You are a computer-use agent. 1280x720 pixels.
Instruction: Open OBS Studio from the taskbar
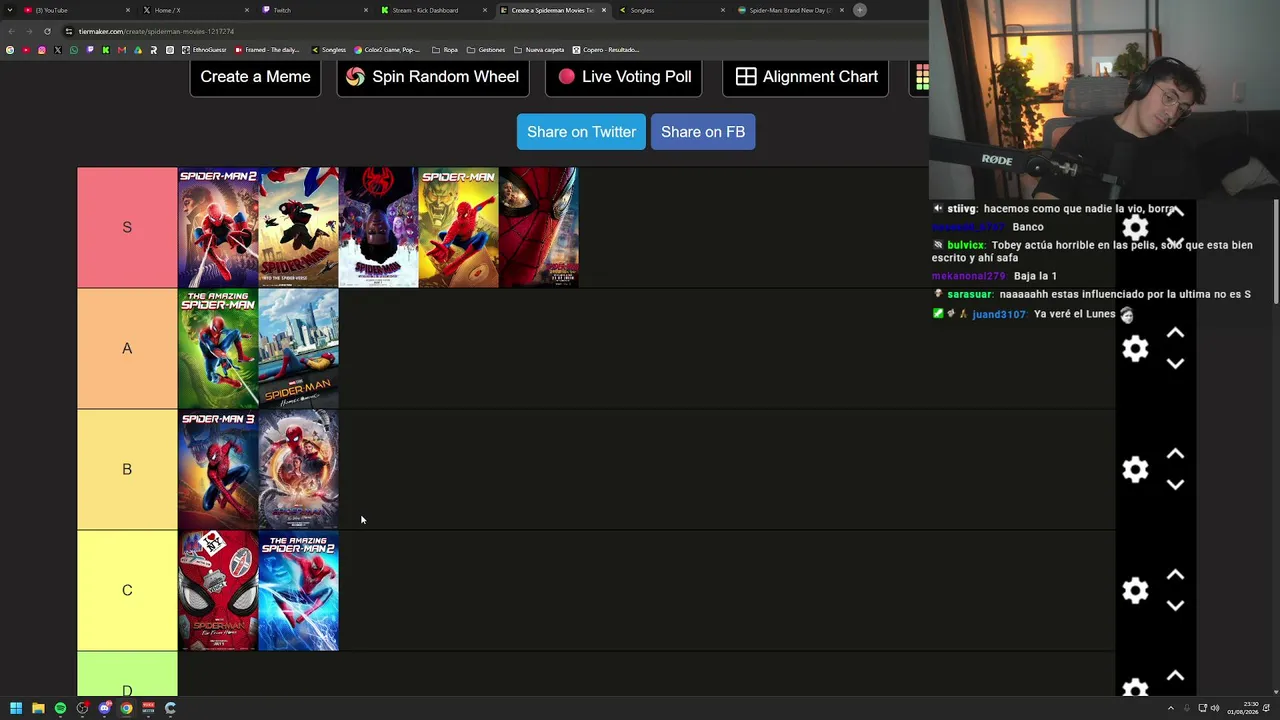(x=82, y=708)
